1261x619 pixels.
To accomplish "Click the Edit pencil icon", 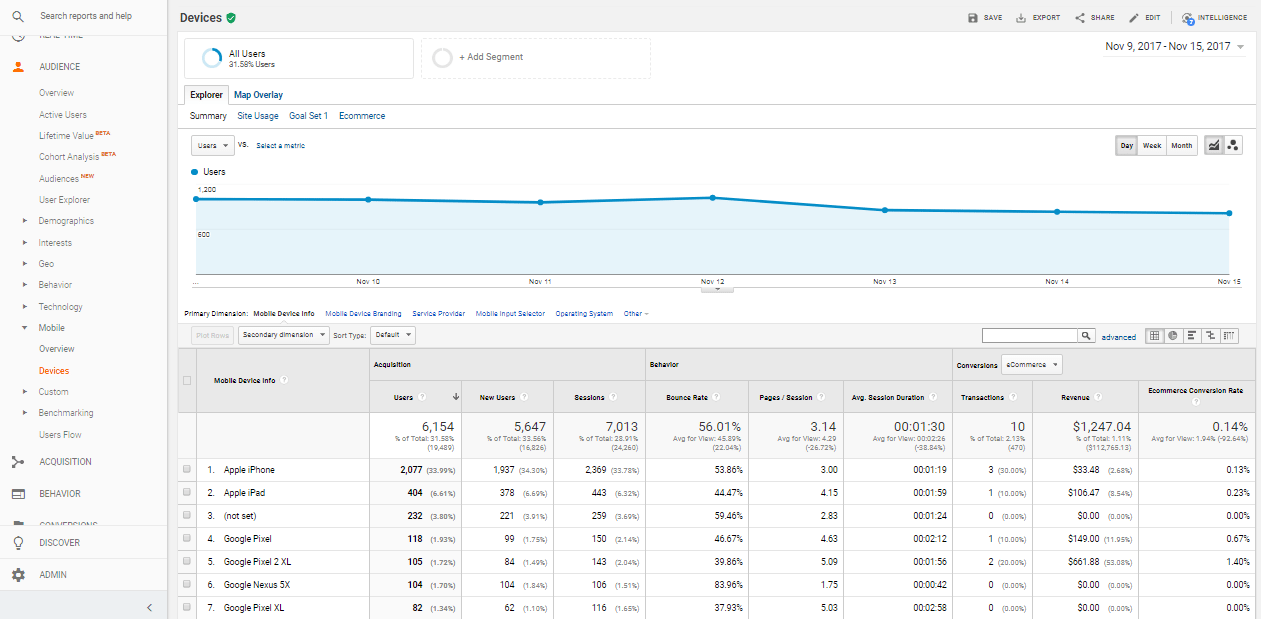I will click(x=1134, y=18).
